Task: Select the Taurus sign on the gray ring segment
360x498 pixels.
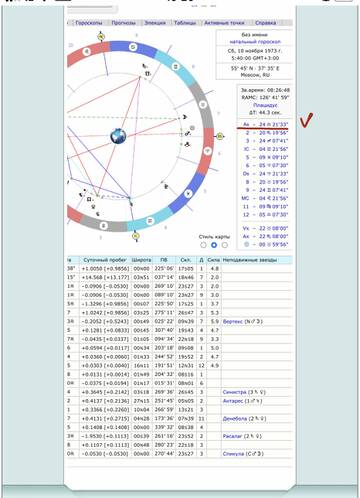Action: coord(203,105)
